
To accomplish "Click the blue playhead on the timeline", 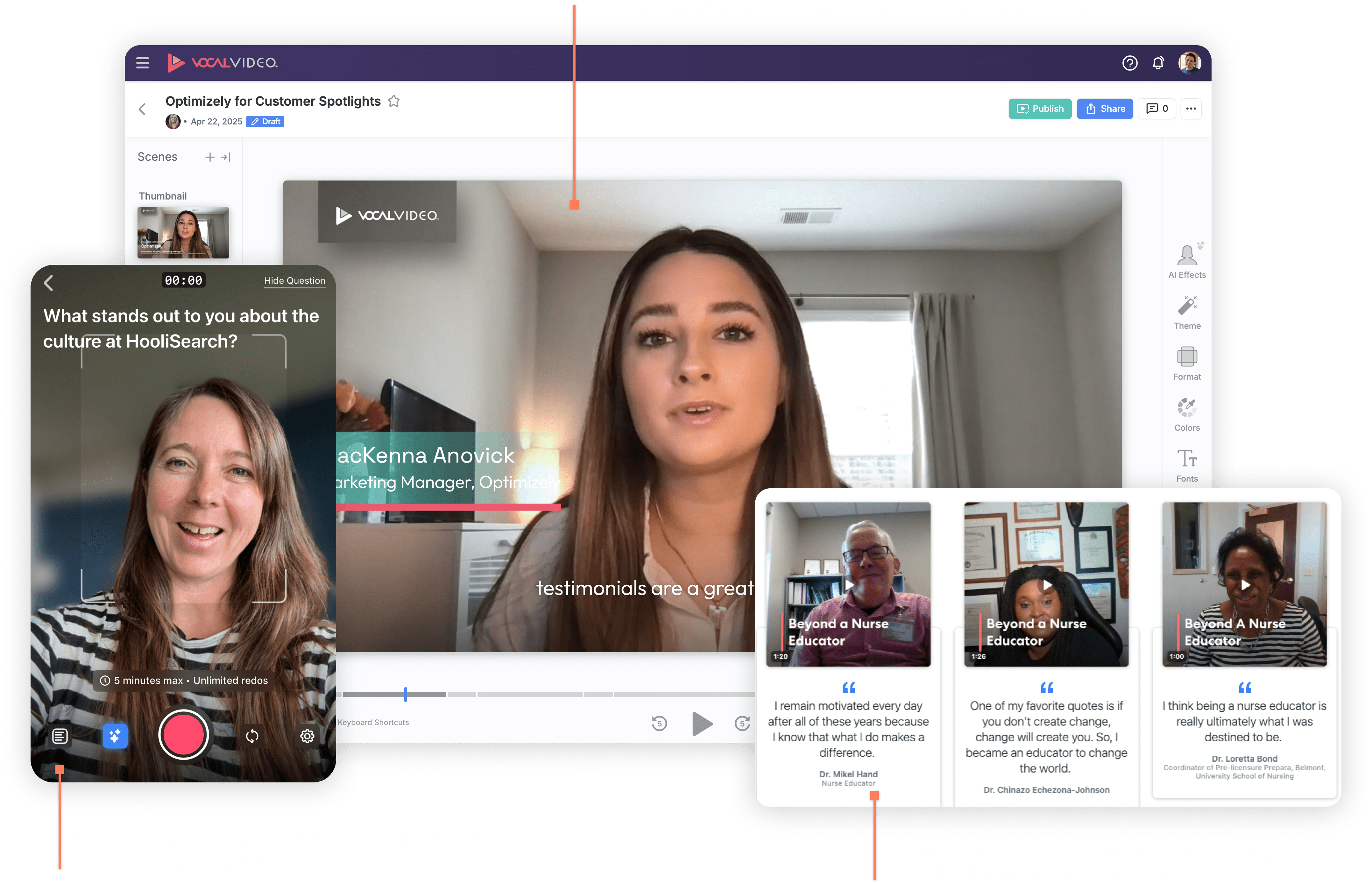I will tap(405, 694).
